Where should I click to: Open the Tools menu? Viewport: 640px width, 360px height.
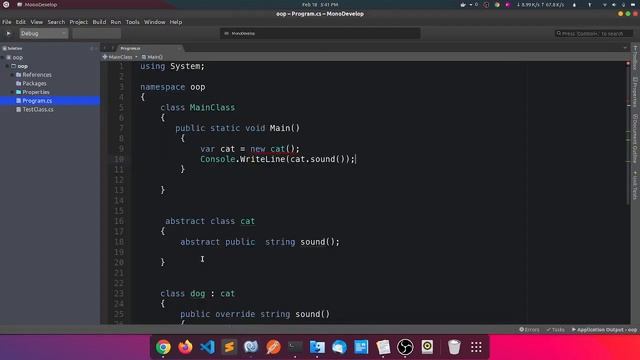133,22
